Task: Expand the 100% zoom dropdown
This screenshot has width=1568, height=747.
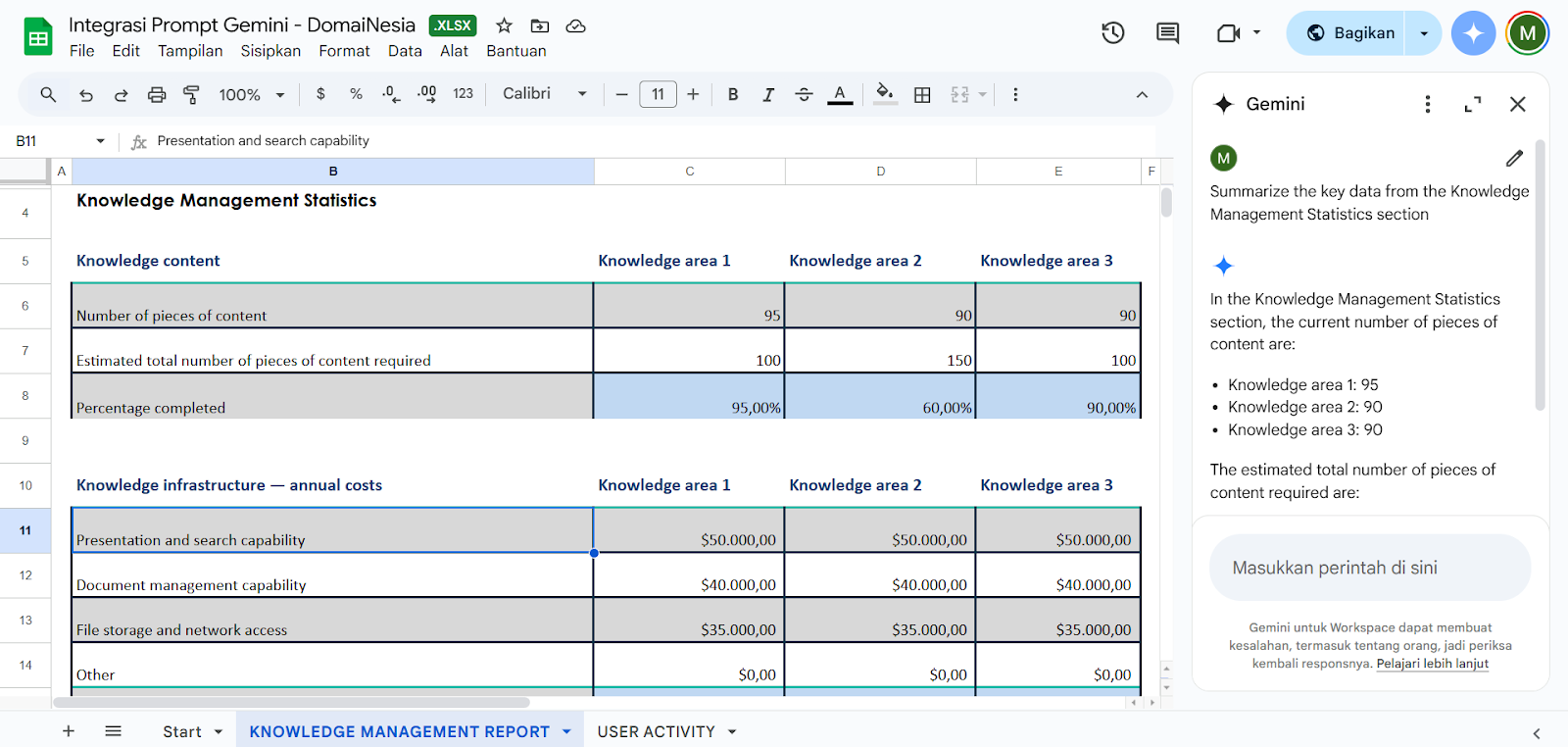Action: pyautogui.click(x=252, y=94)
